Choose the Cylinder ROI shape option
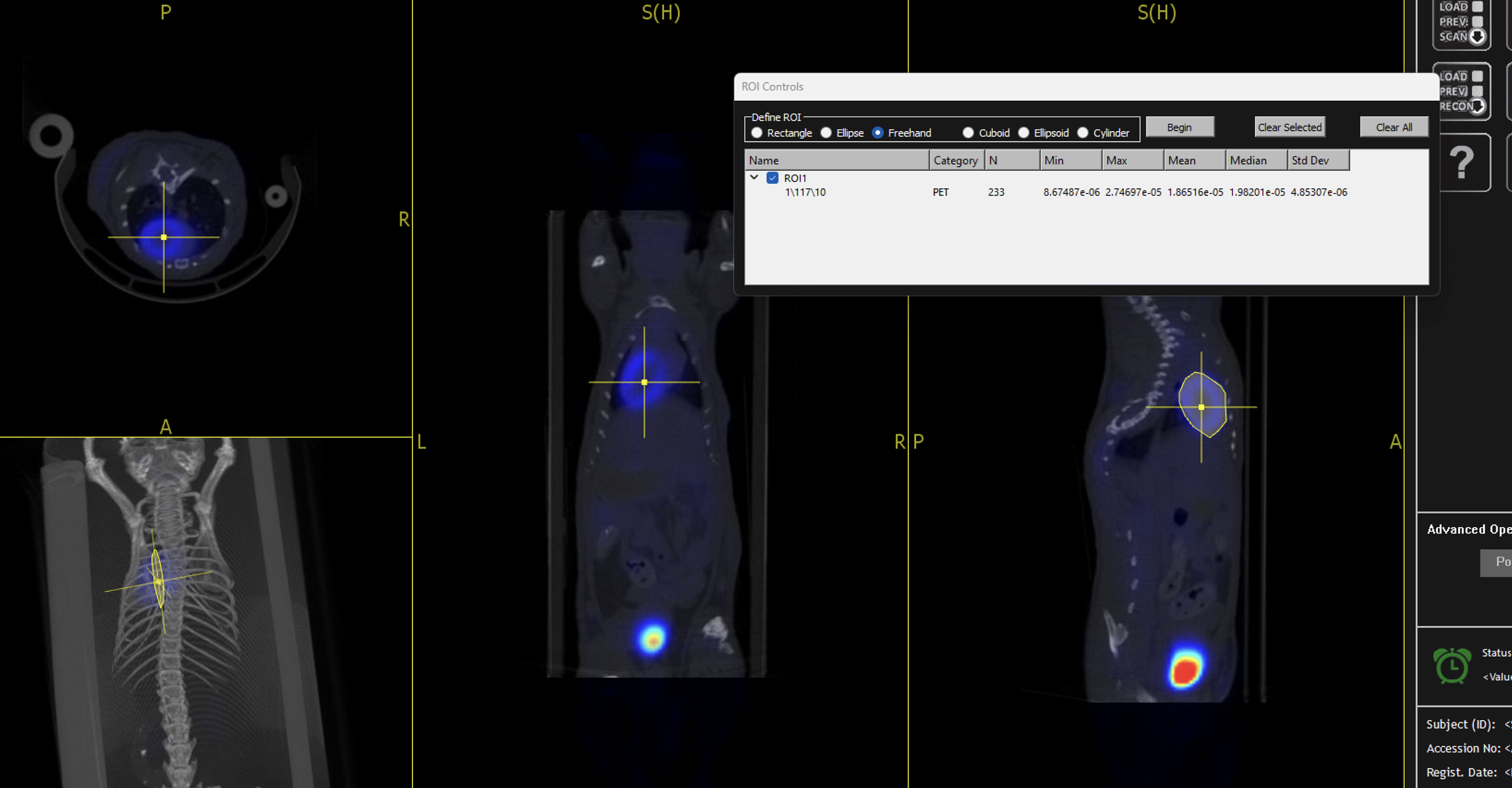The height and width of the screenshot is (788, 1512). [x=1083, y=132]
